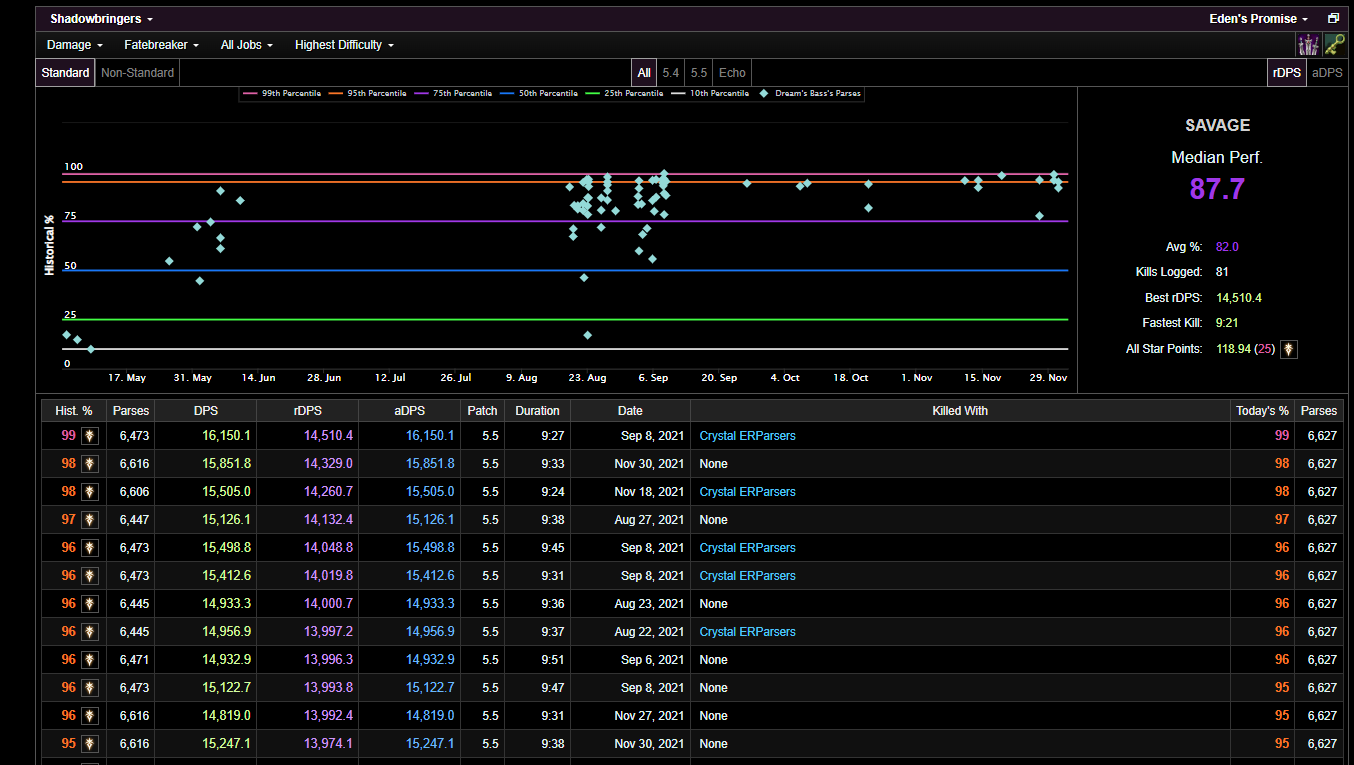This screenshot has height=765, width=1354.
Task: Click the golden key icon
Action: 1334,44
